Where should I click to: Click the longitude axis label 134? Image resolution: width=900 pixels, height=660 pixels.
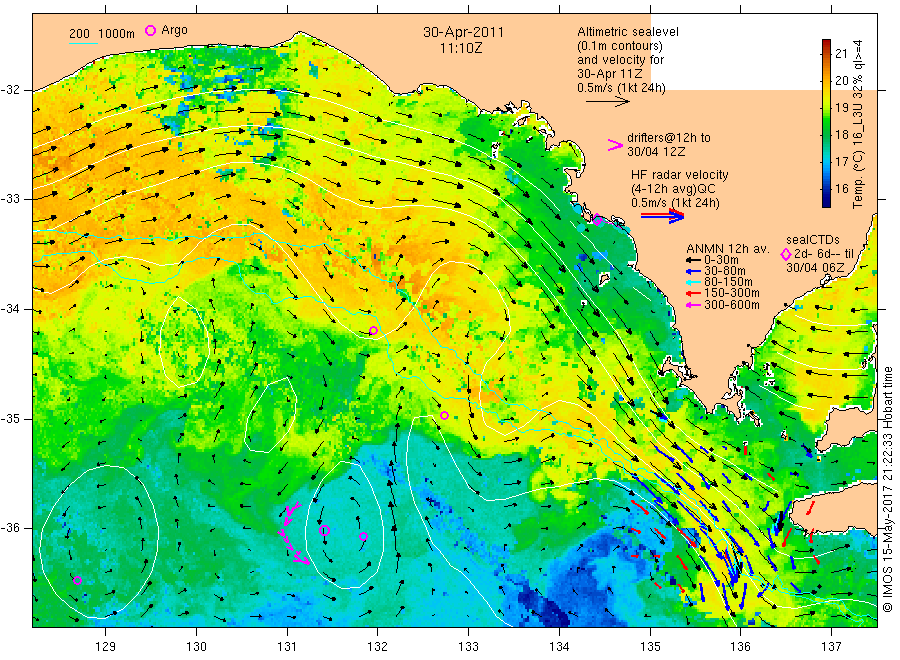coord(559,647)
